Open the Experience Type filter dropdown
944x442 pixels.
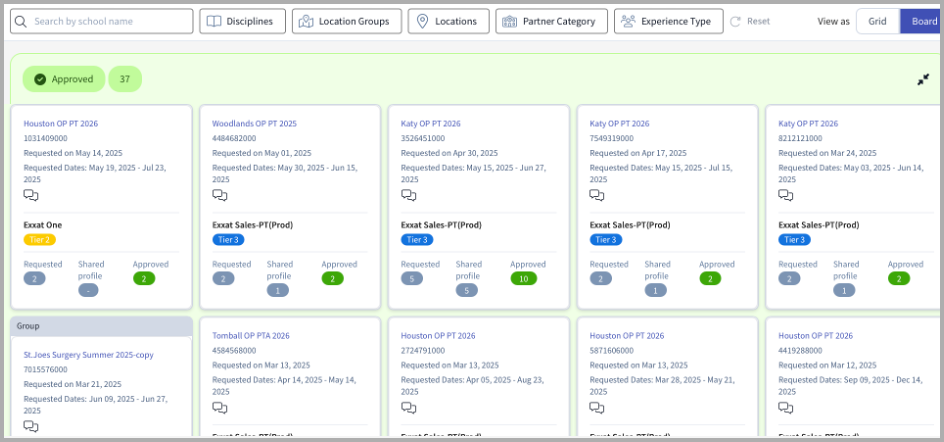coord(669,22)
